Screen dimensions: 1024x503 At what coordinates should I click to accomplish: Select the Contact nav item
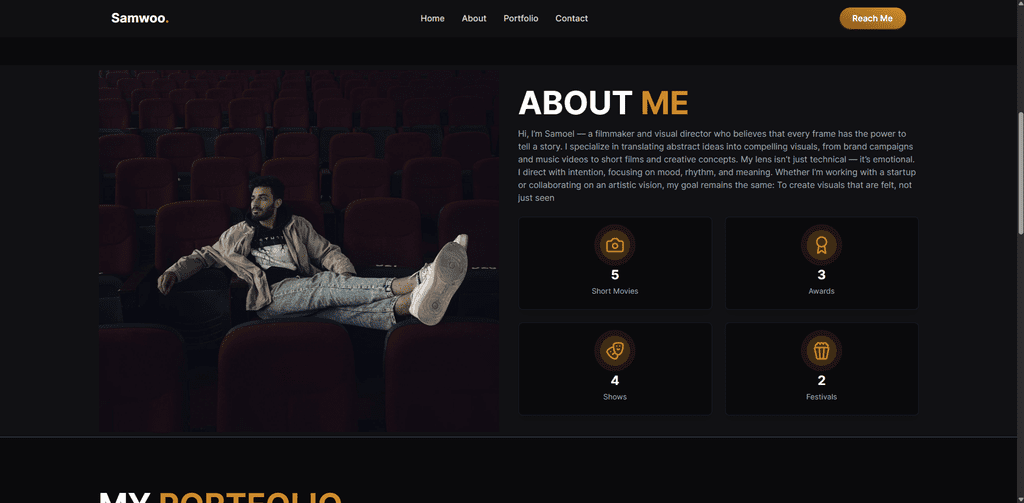(x=571, y=18)
